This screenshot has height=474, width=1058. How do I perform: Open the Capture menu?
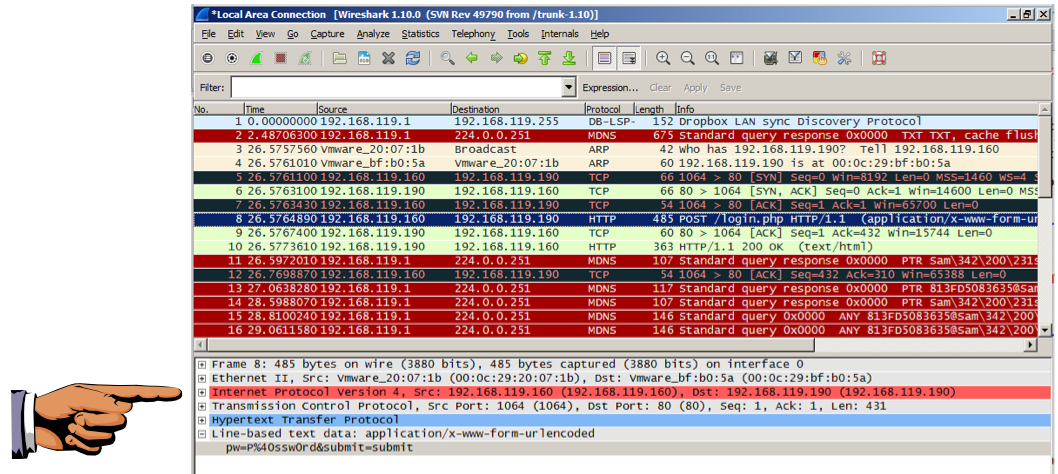(x=327, y=34)
